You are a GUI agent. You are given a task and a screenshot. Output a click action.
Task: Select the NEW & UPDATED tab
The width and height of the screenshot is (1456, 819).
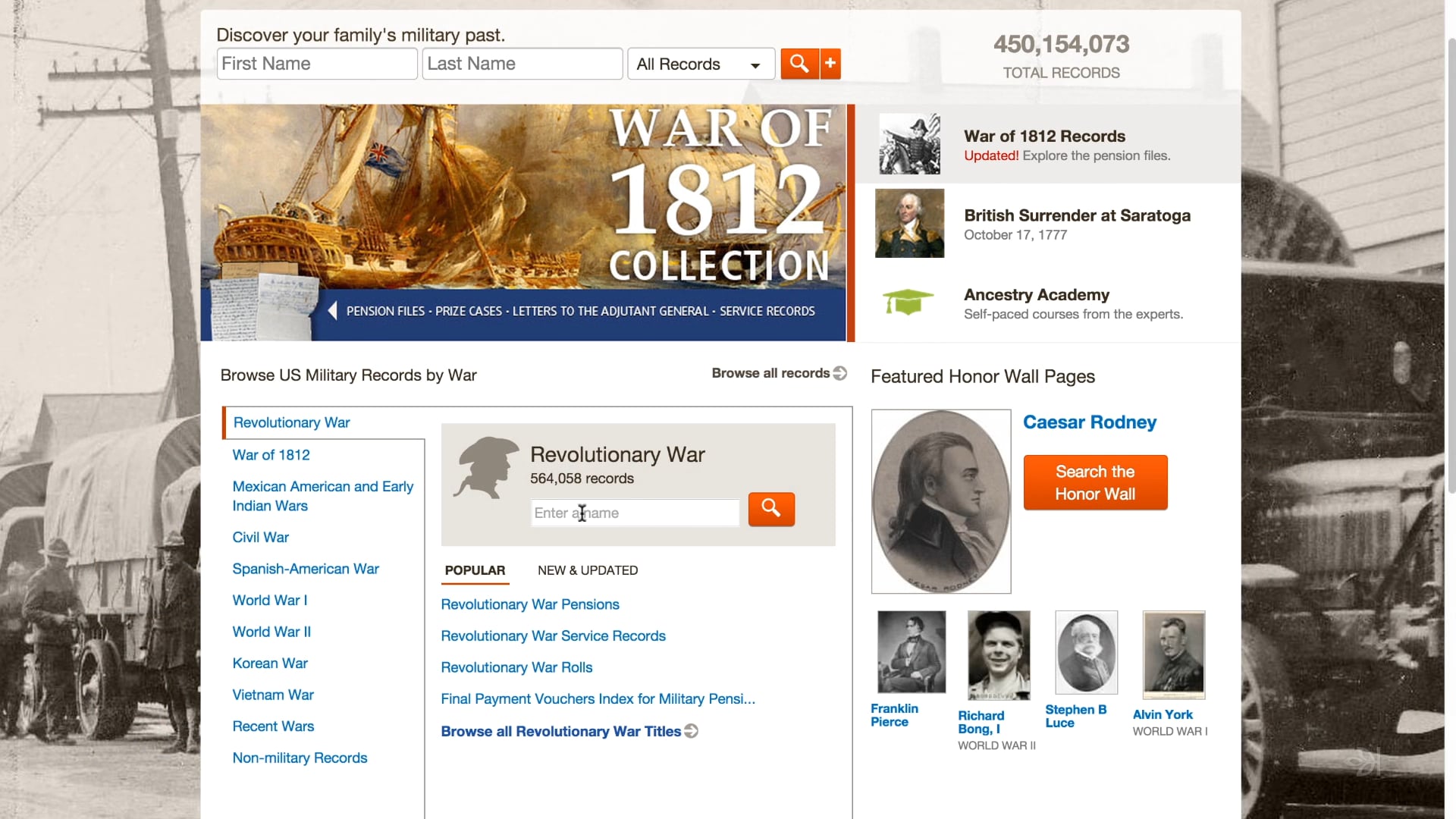click(x=588, y=570)
